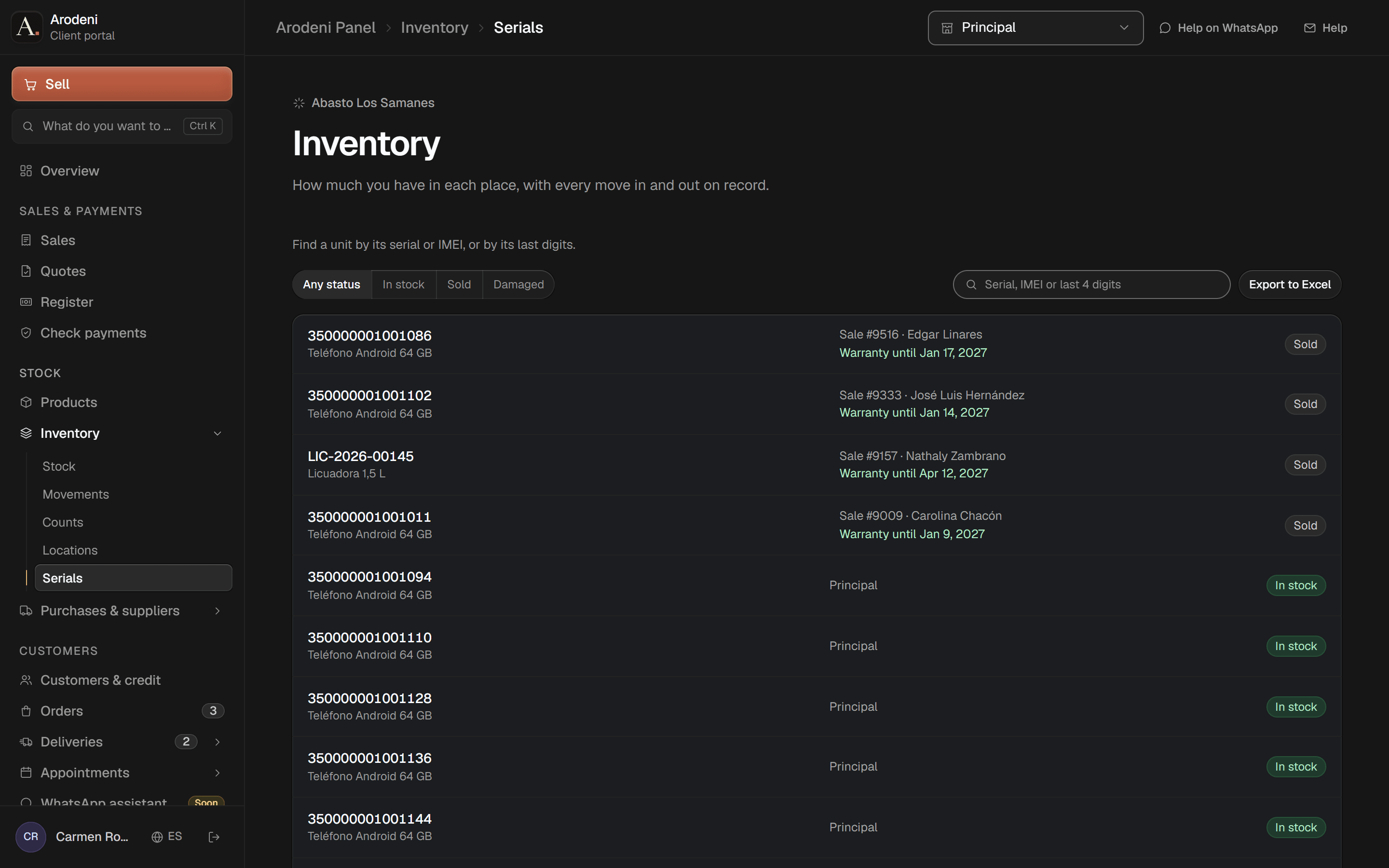Click the Quotes document icon
This screenshot has width=1389, height=868.
pos(26,271)
